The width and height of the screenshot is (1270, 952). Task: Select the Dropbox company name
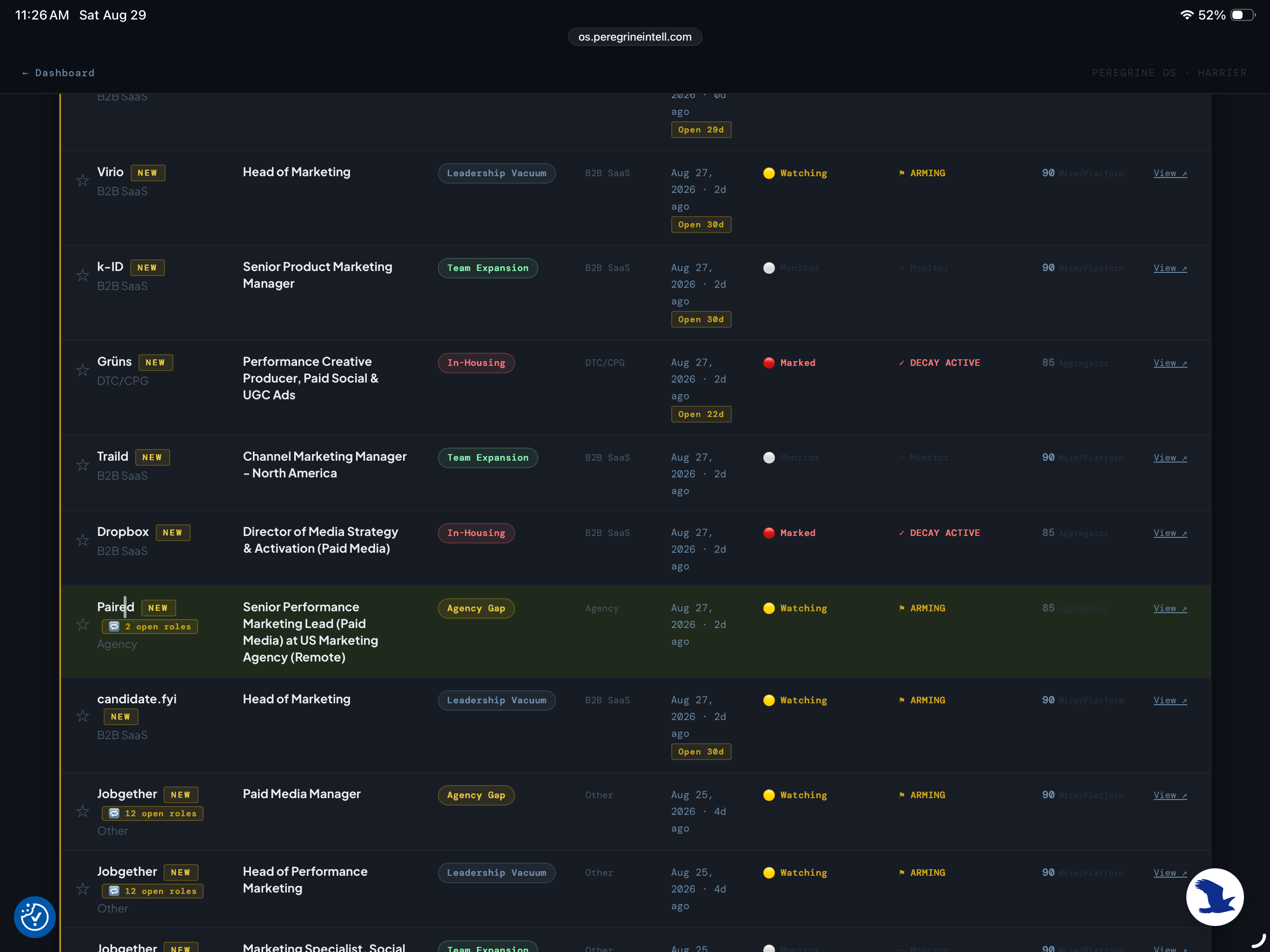point(123,532)
